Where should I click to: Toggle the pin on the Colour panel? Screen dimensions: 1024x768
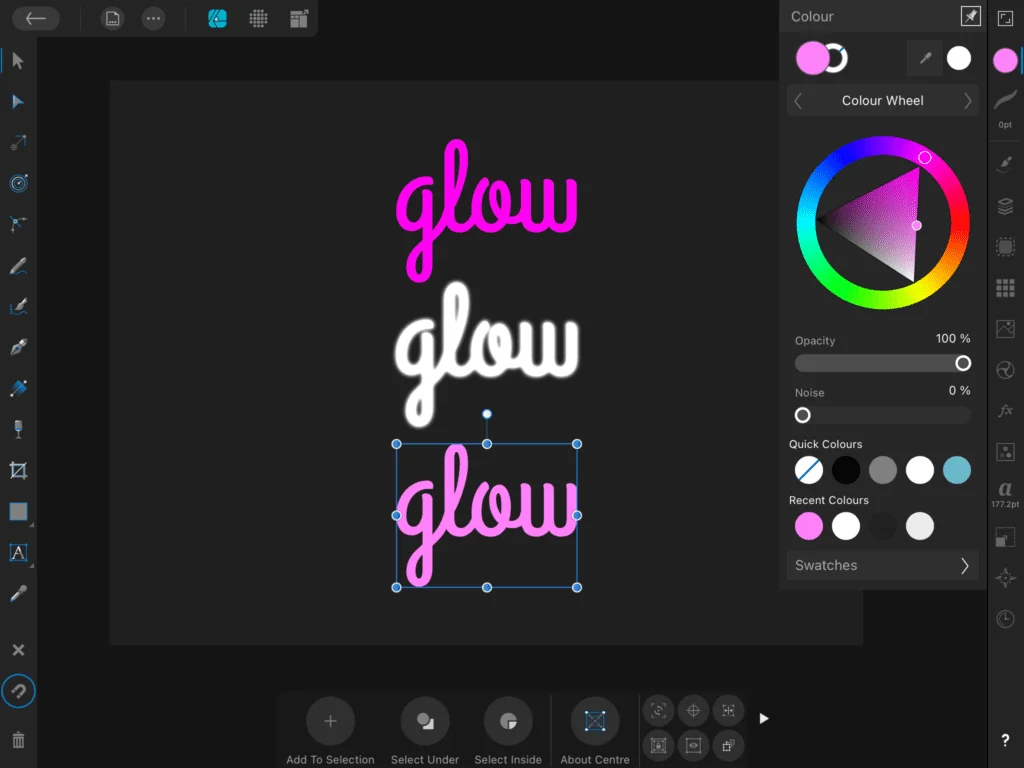(969, 15)
